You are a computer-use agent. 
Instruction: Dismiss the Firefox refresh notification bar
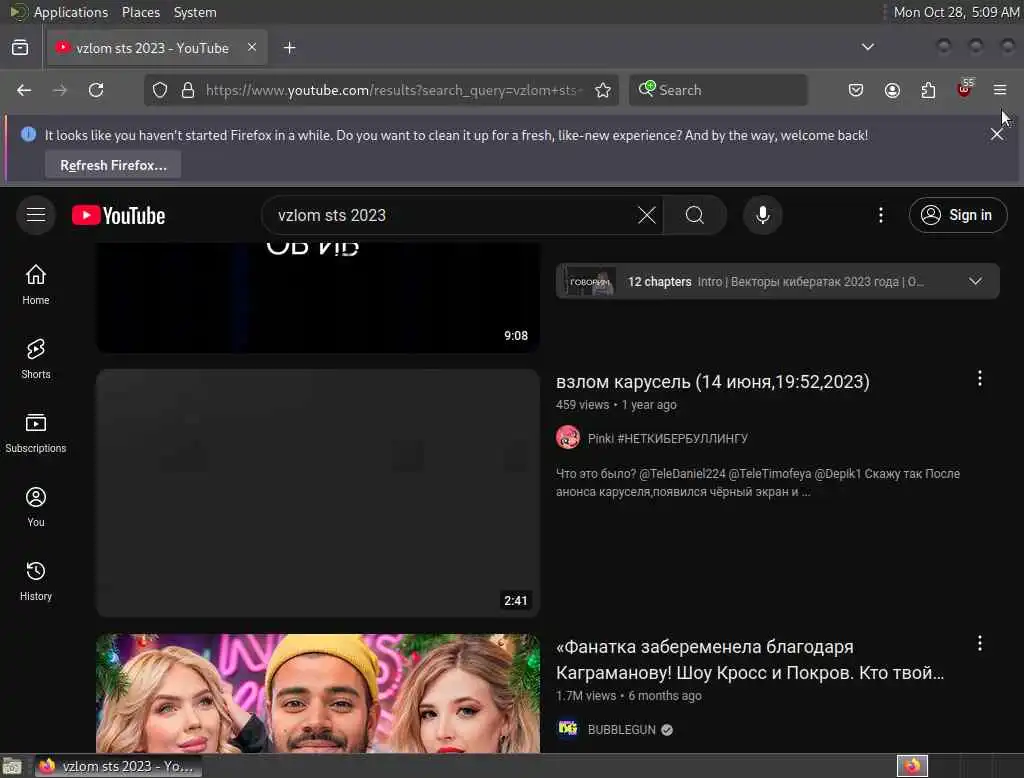[997, 134]
